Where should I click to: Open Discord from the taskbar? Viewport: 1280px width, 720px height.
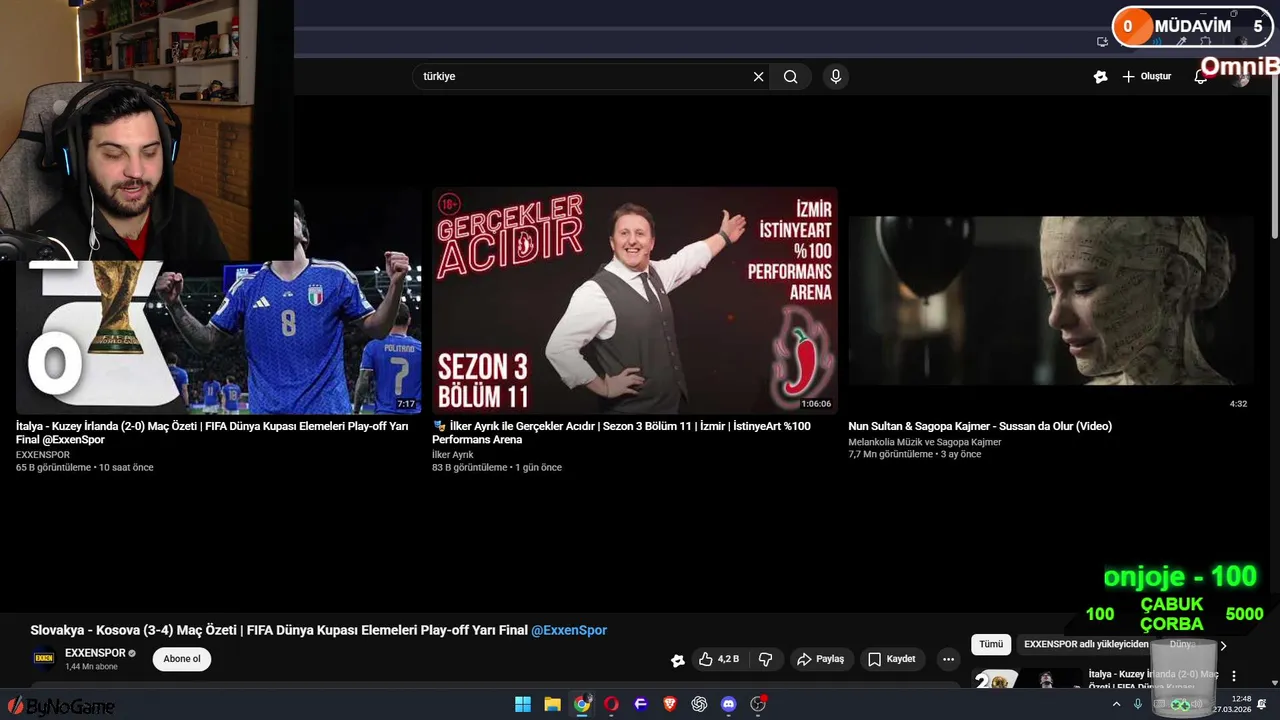(x=729, y=704)
